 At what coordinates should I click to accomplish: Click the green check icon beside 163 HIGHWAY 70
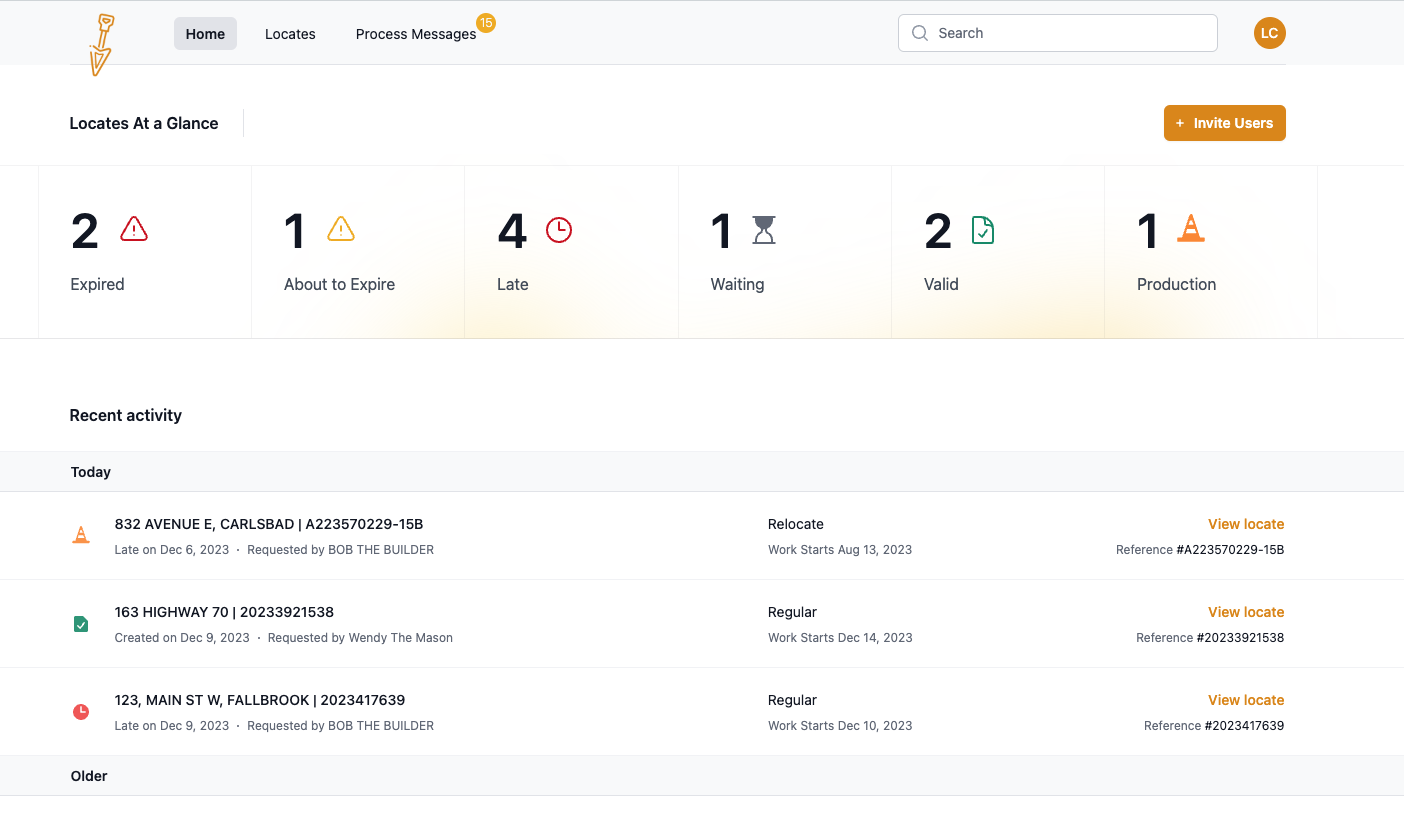click(81, 623)
